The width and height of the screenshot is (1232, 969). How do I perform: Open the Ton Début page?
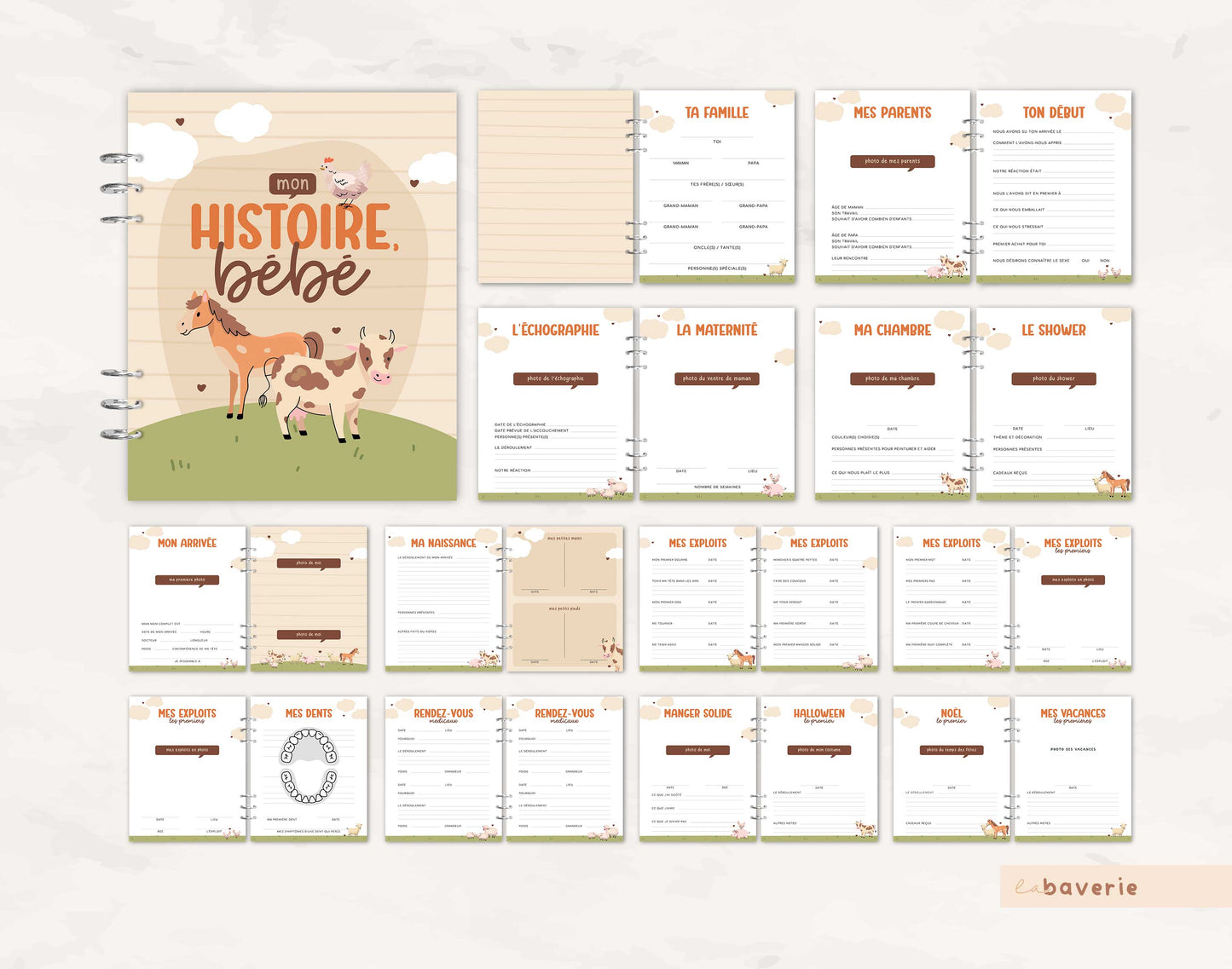[1053, 186]
